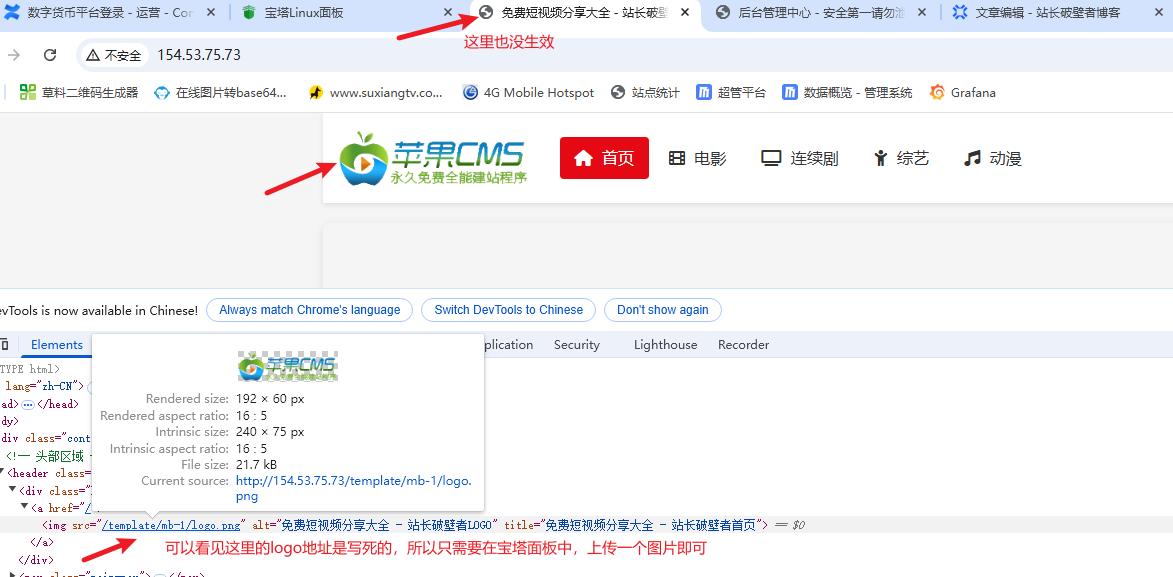This screenshot has height=577, width=1173.
Task: Open the 草料二维码生成器 bookmark
Action: pyautogui.click(x=79, y=93)
